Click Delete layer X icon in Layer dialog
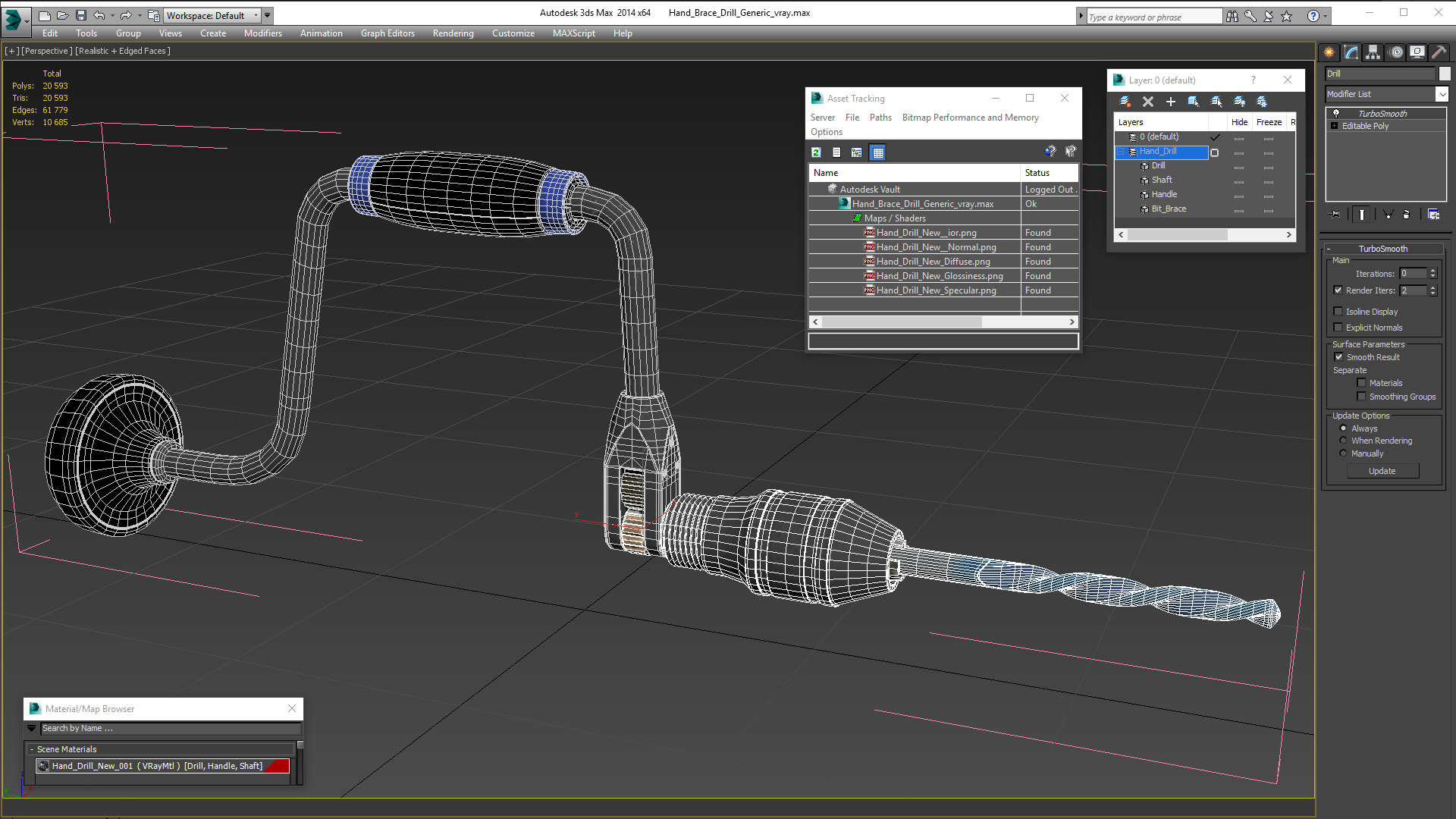The image size is (1456, 819). click(1148, 102)
